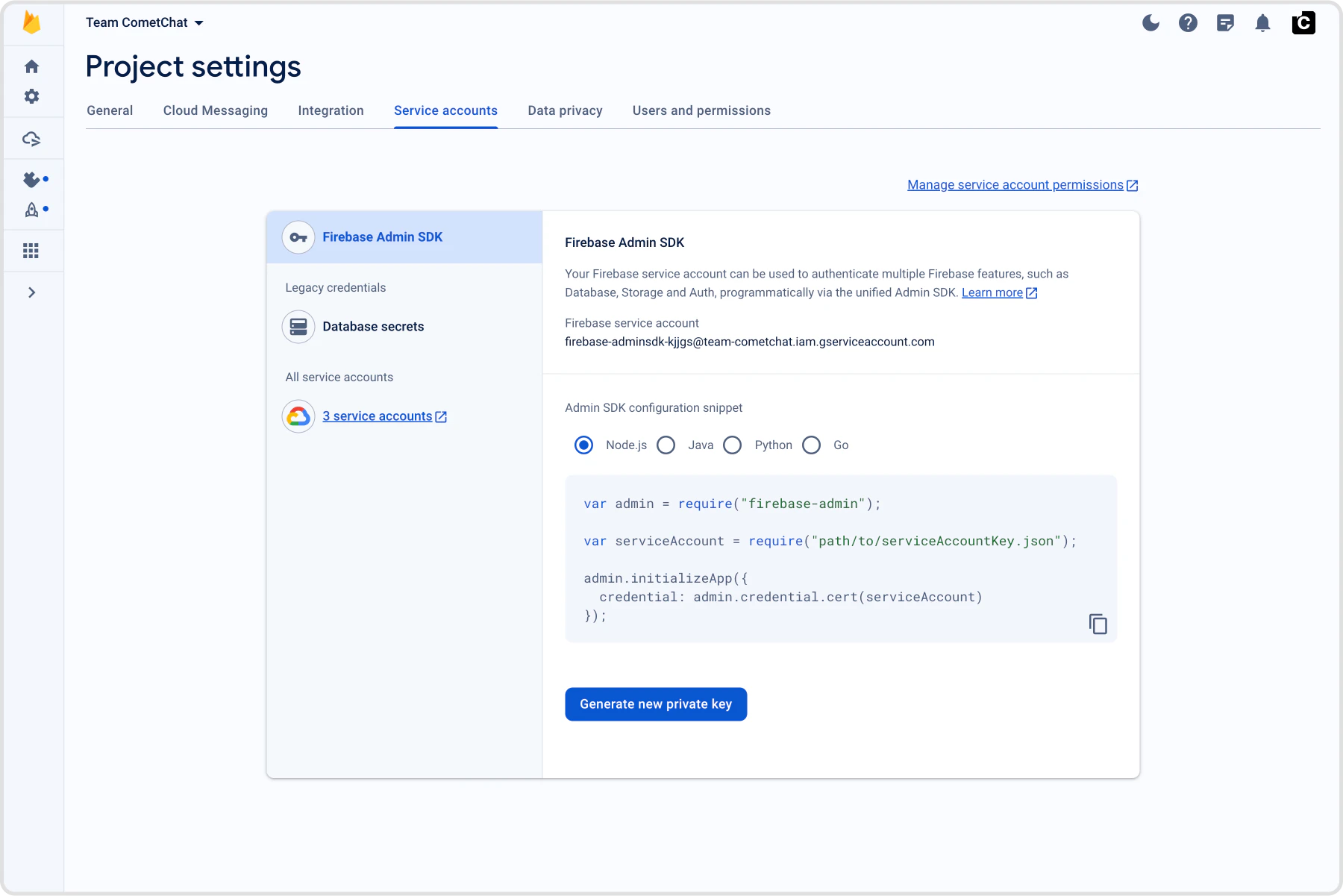
Task: Select the Java radio button
Action: [666, 445]
